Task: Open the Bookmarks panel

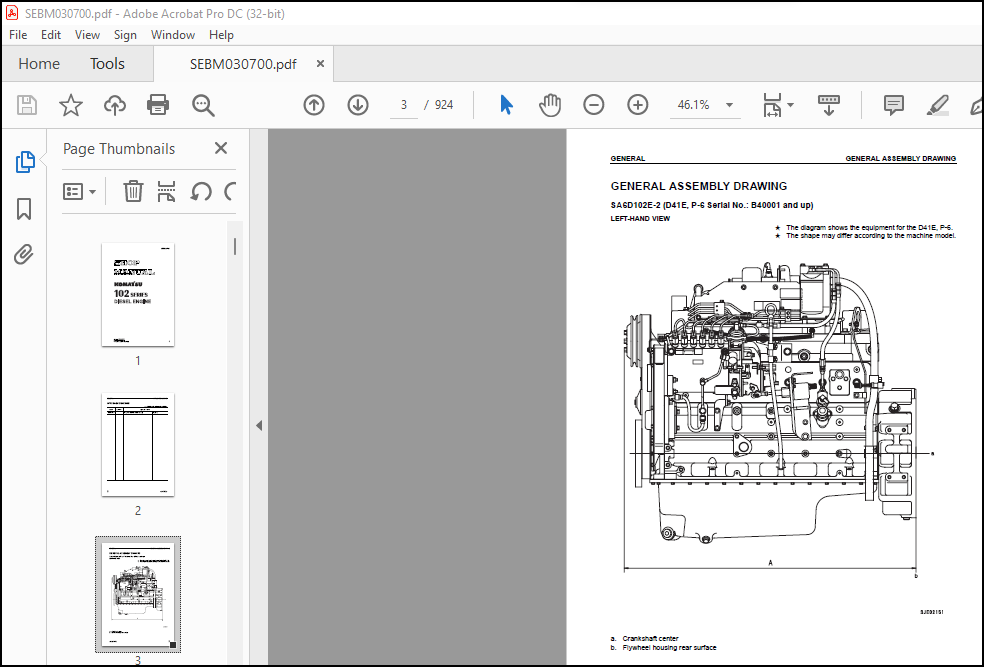Action: click(24, 209)
